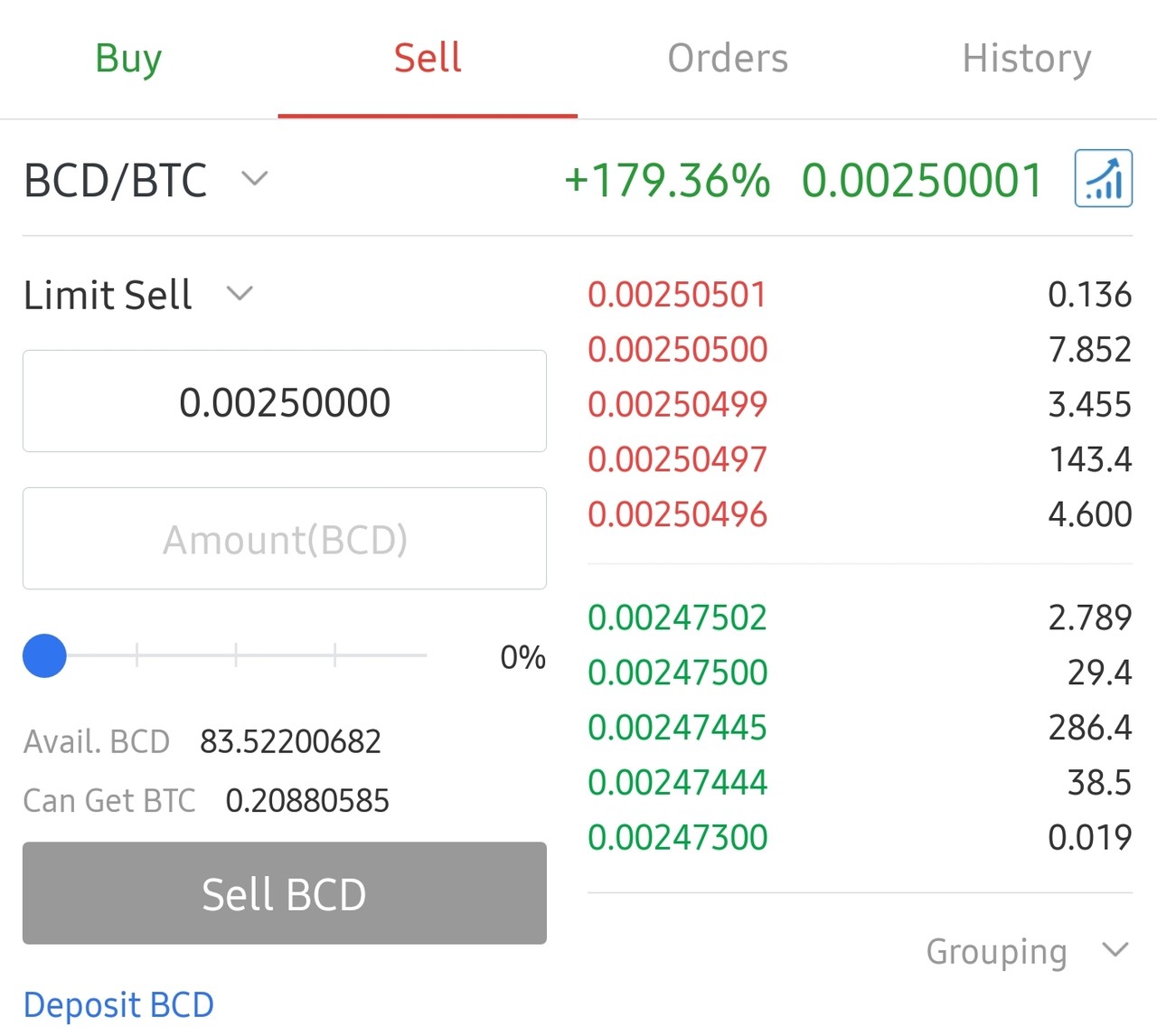
Task: Switch to the Buy tab
Action: (x=128, y=59)
